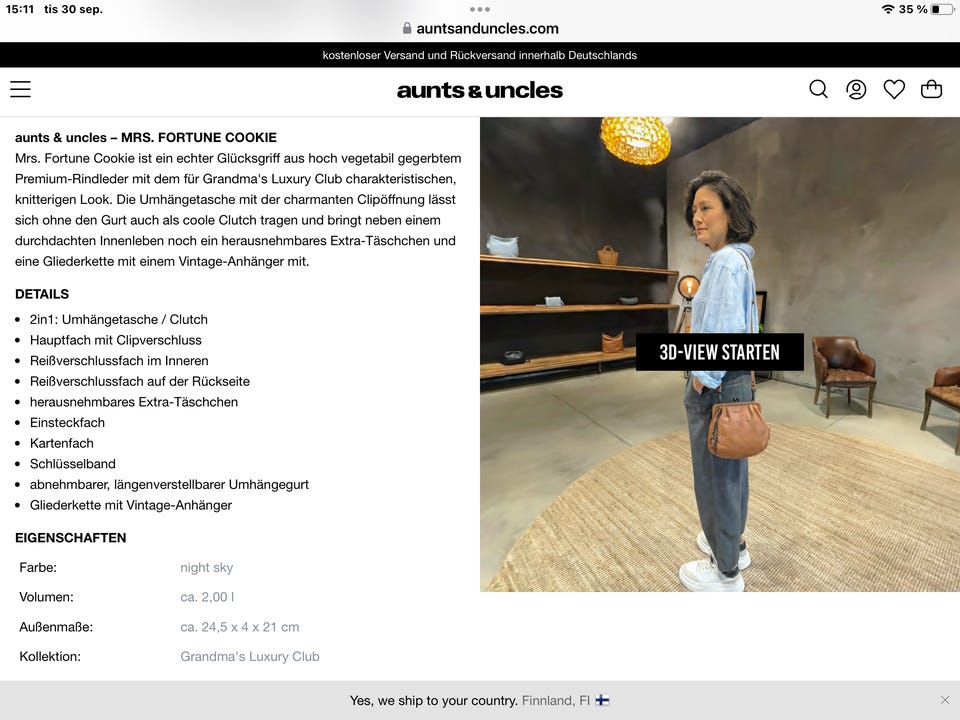Screen dimensions: 960x720
Task: Click the EIGENSCHAFTEN heading
Action: [70, 538]
